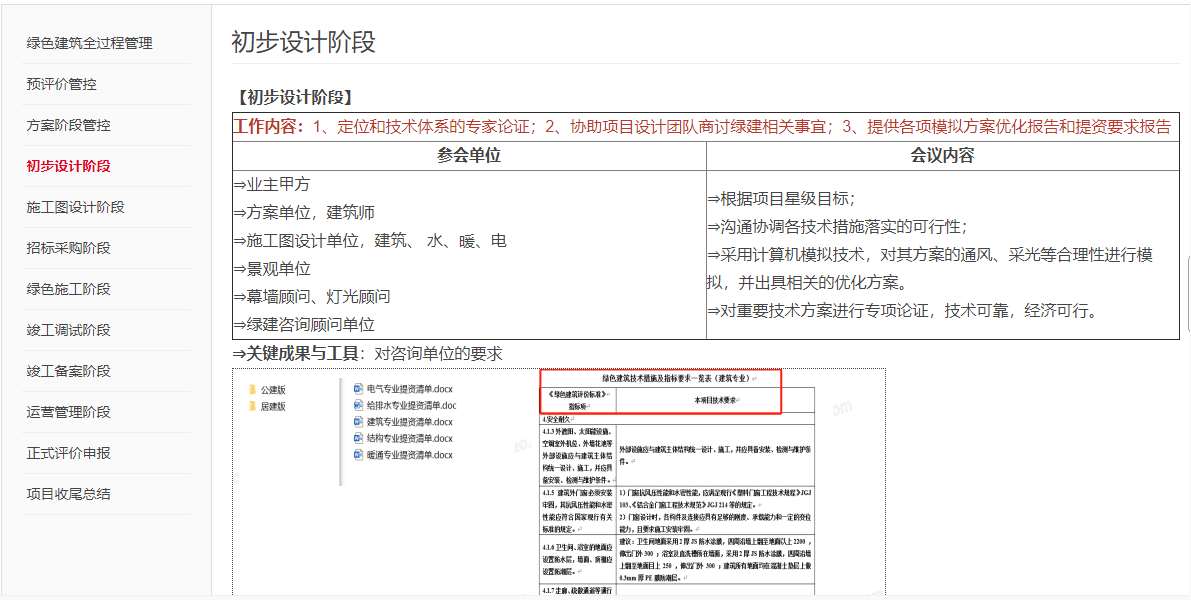Click the 建筑专业提资清单.docx file icon

[358, 421]
